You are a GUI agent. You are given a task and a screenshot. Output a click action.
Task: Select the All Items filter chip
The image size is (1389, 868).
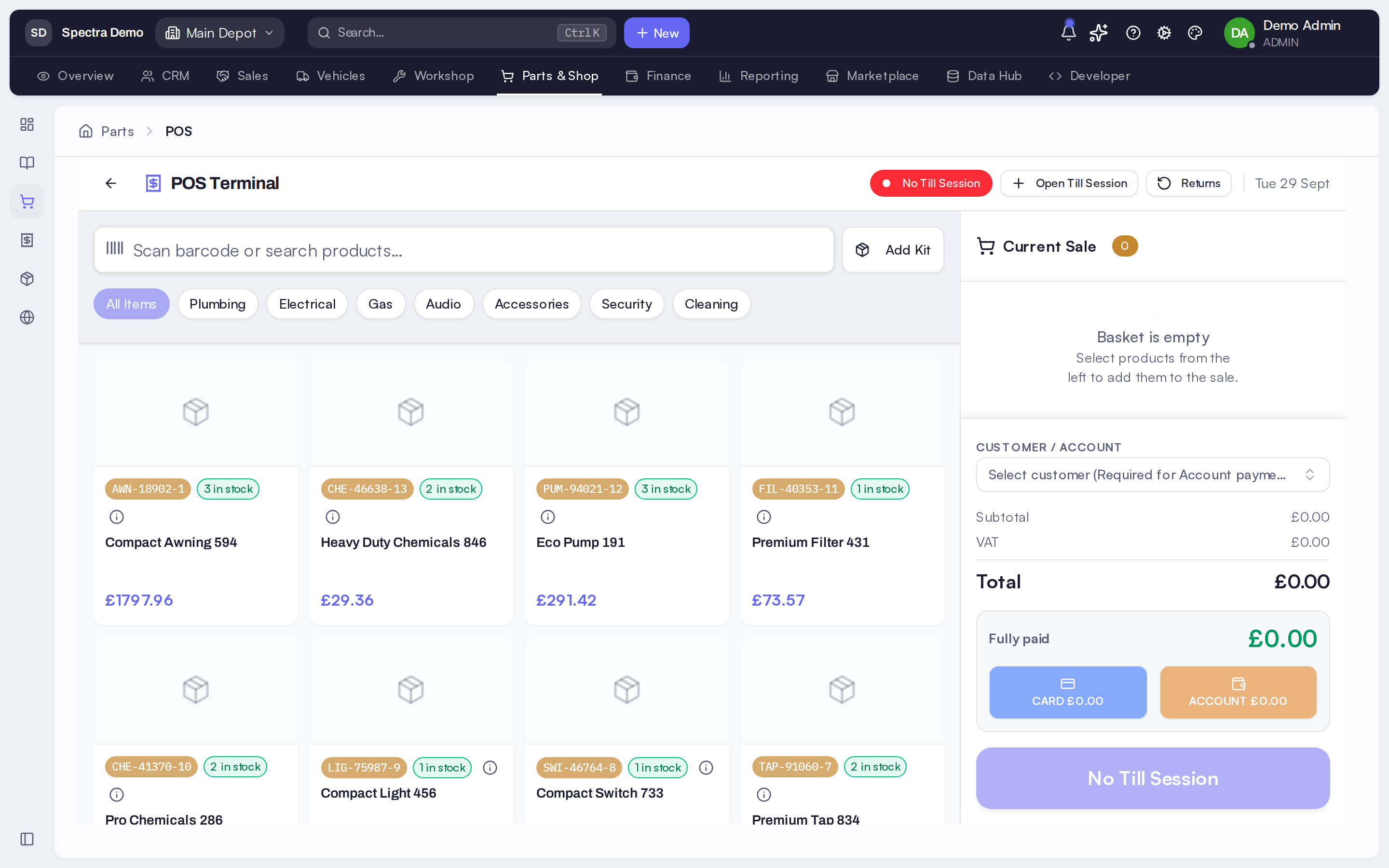point(132,304)
